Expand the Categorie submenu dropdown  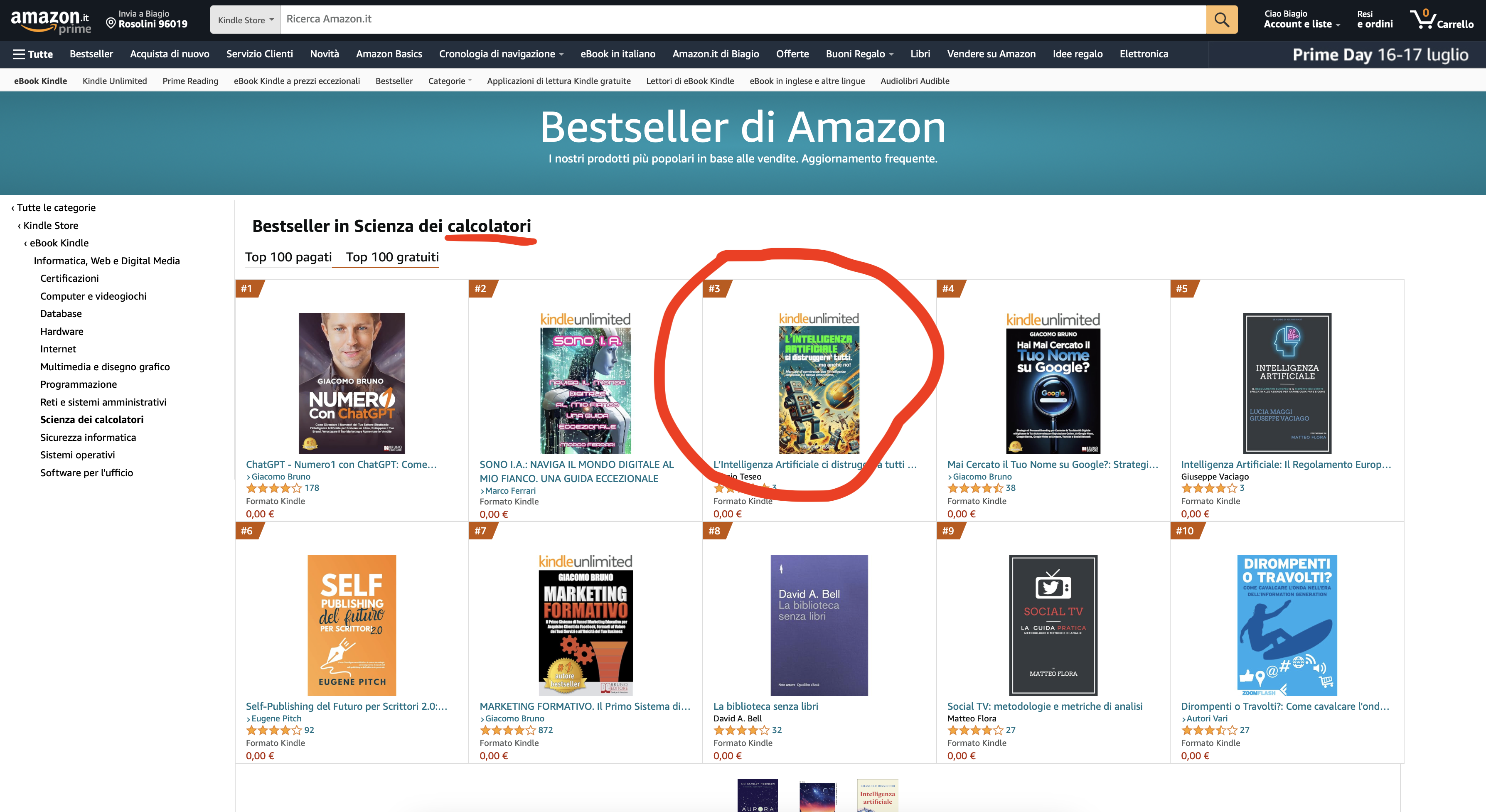coord(449,81)
